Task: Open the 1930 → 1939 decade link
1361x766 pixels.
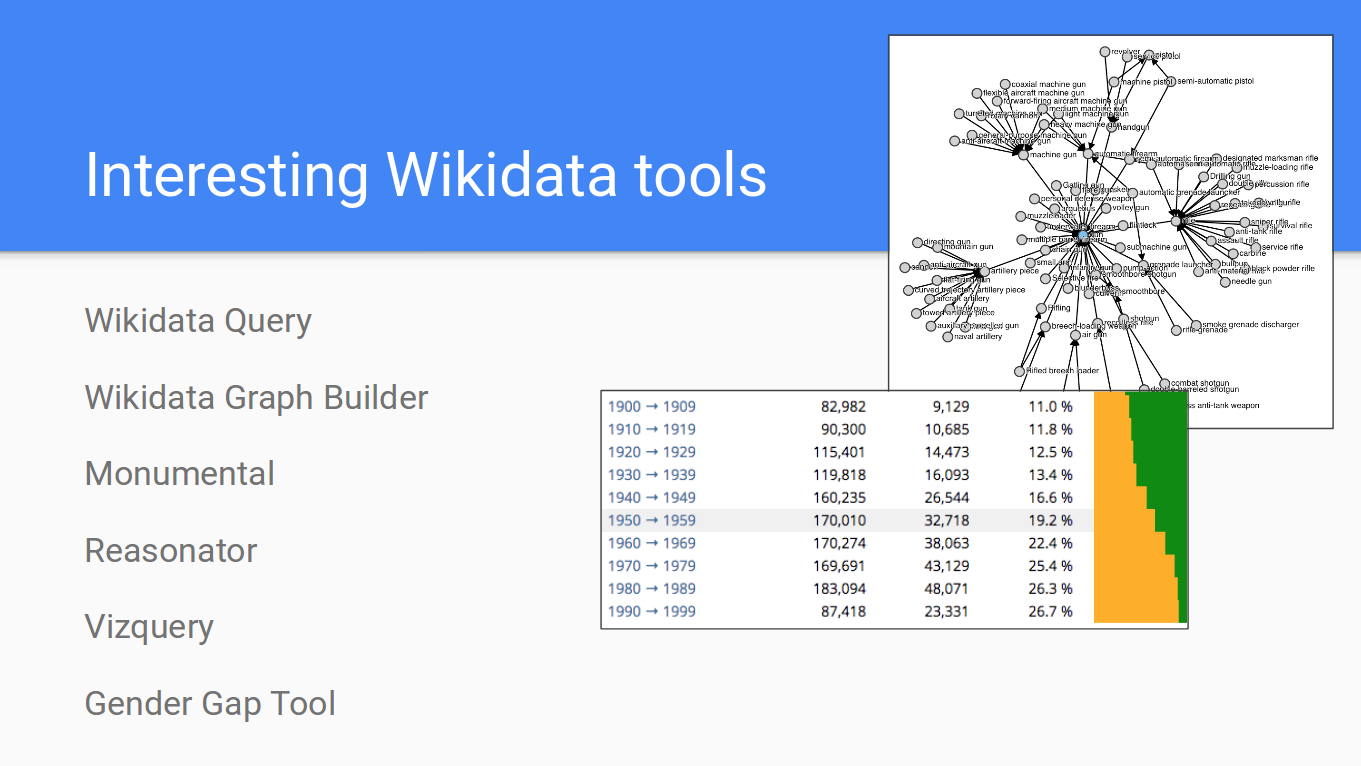Action: [x=652, y=475]
